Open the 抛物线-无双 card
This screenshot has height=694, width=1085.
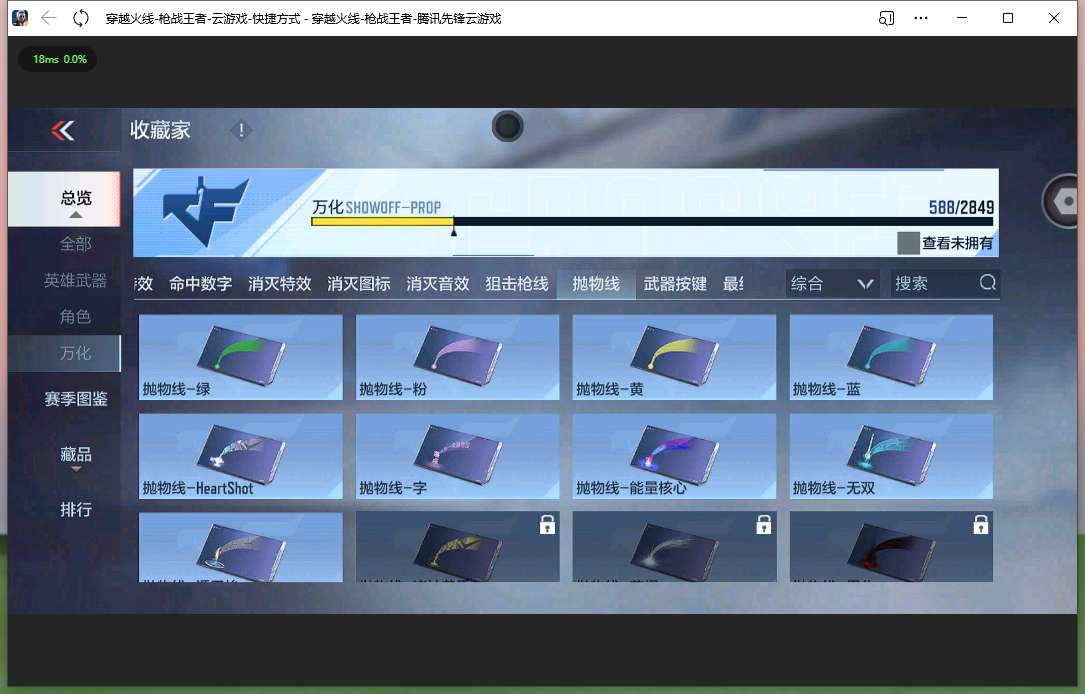coord(891,456)
